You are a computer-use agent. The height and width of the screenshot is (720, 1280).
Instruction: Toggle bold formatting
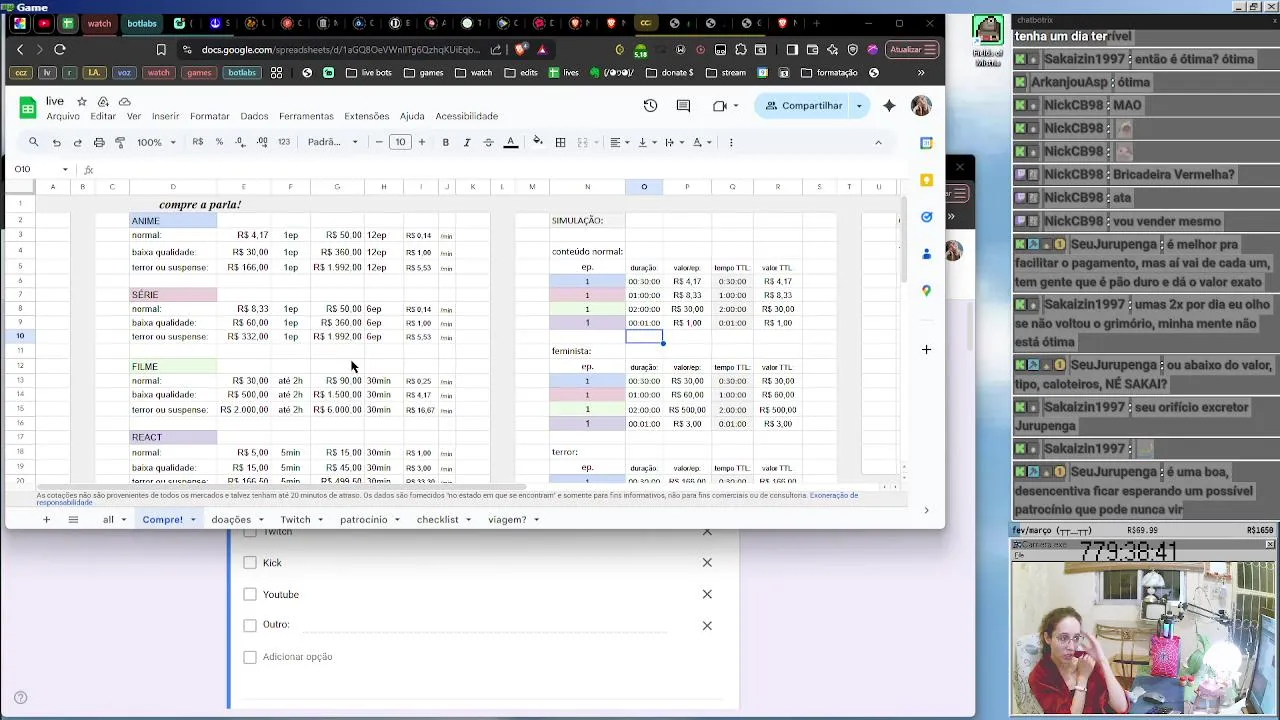pyautogui.click(x=445, y=142)
